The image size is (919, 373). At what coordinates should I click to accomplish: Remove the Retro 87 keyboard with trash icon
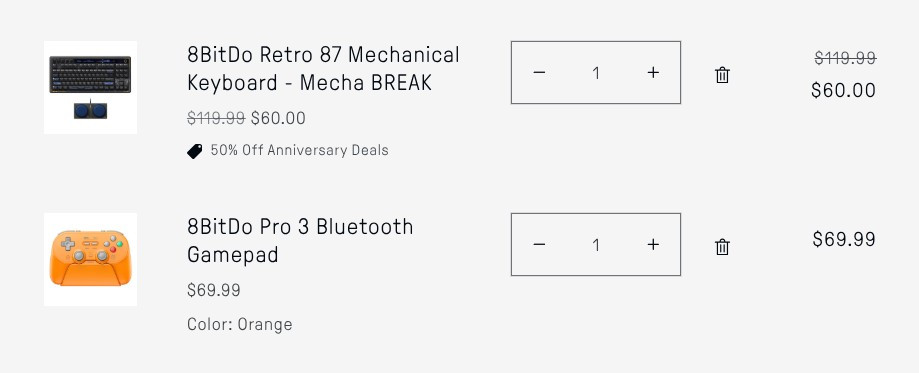tap(722, 75)
